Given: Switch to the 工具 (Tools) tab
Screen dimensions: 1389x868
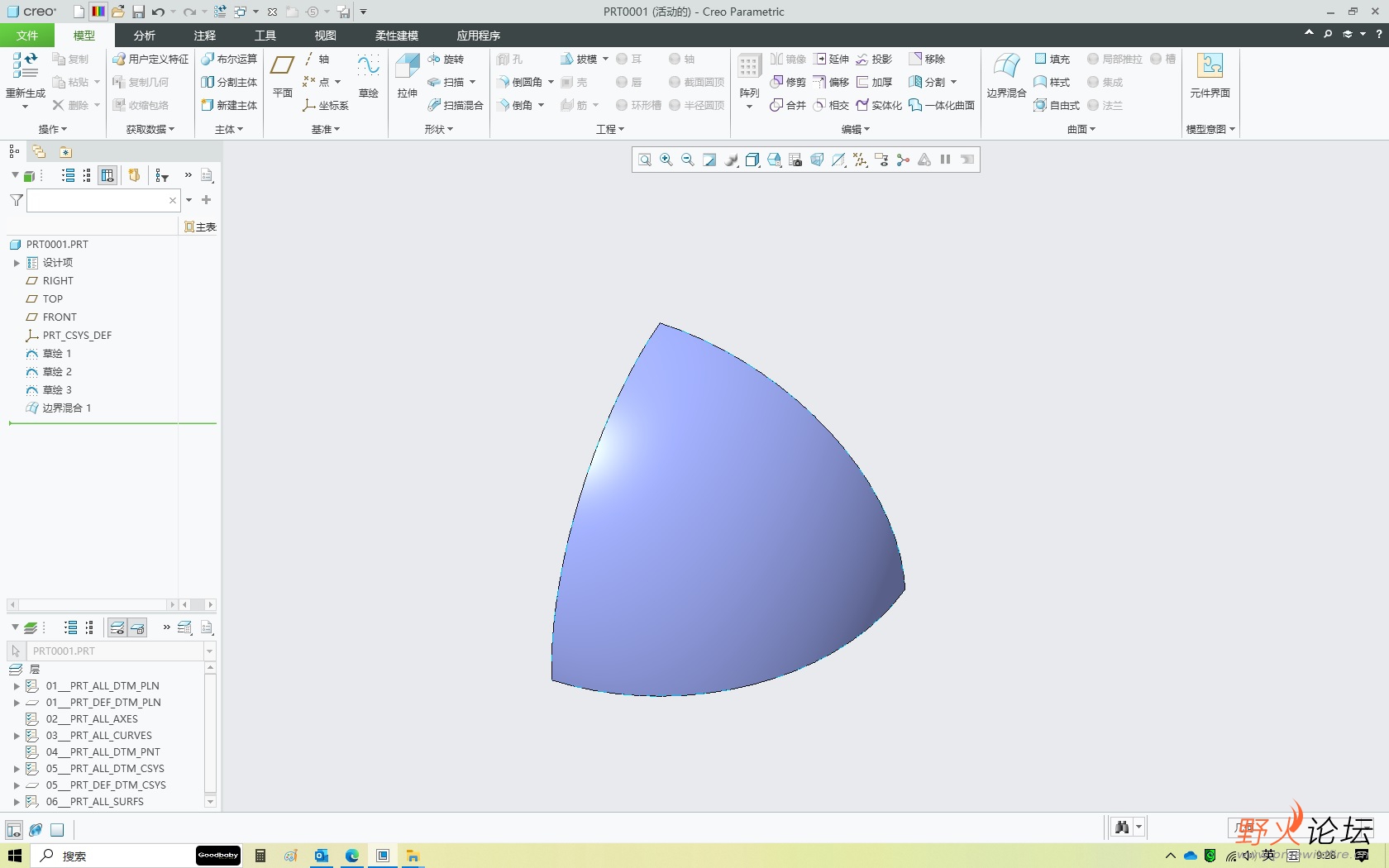Looking at the screenshot, I should coord(265,36).
